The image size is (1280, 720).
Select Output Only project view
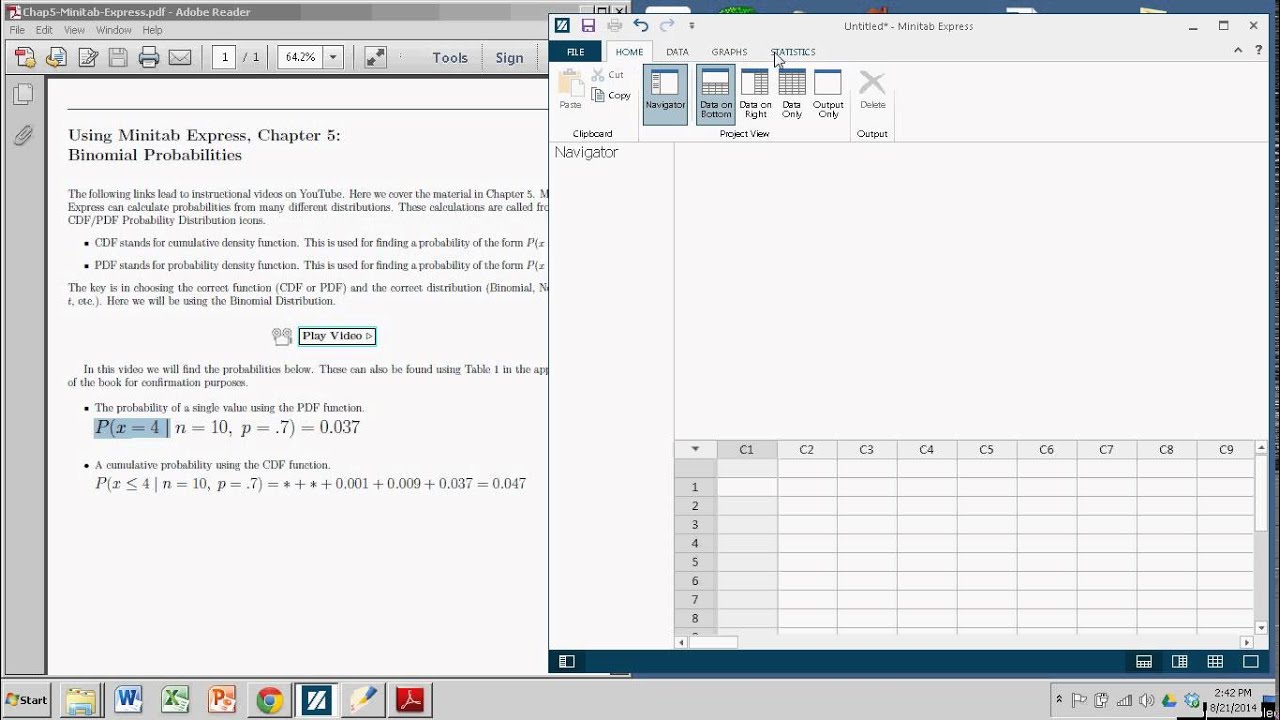(x=828, y=94)
